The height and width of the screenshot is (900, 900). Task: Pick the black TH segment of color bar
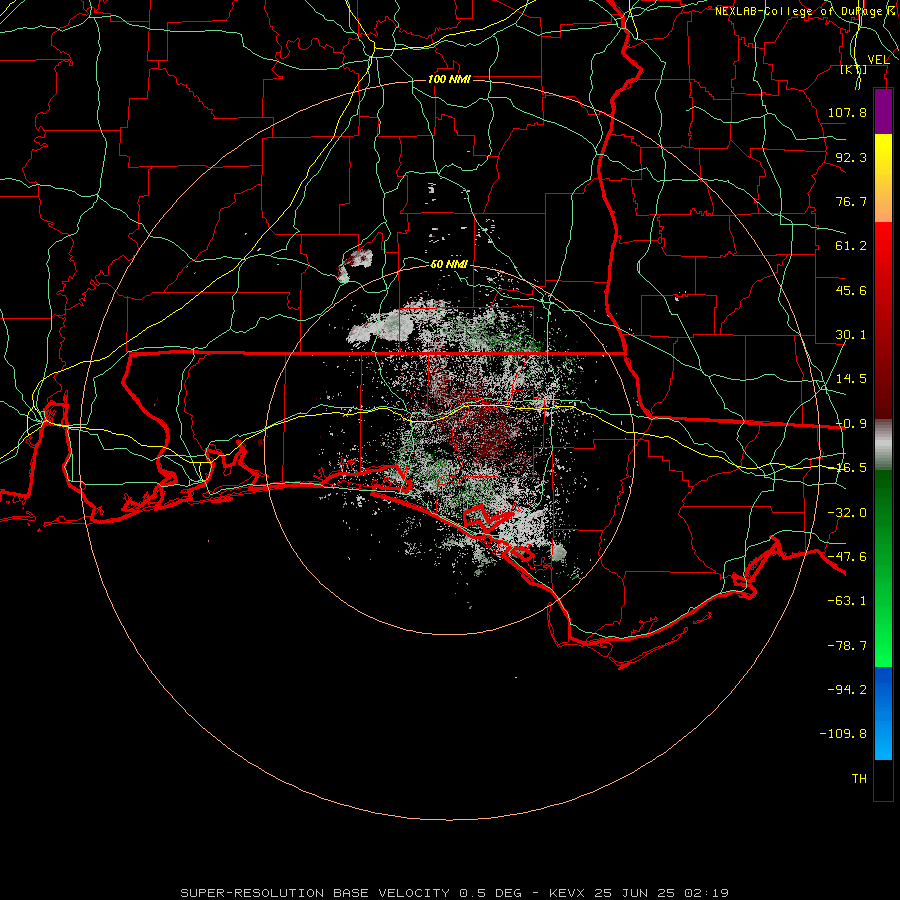tap(883, 779)
